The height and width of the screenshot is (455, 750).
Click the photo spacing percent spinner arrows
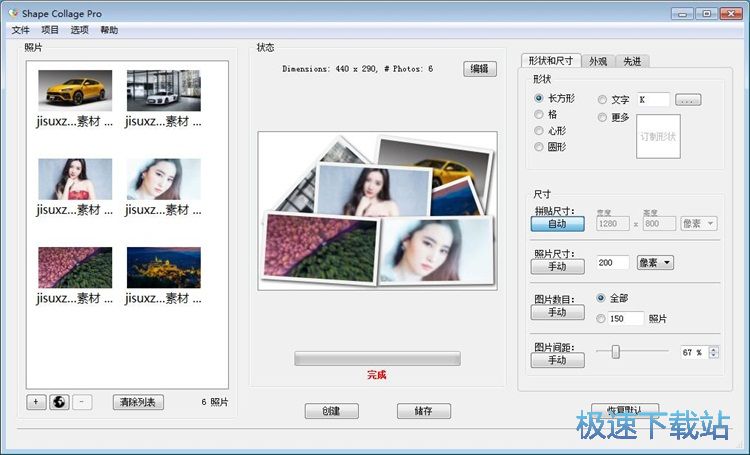point(713,352)
